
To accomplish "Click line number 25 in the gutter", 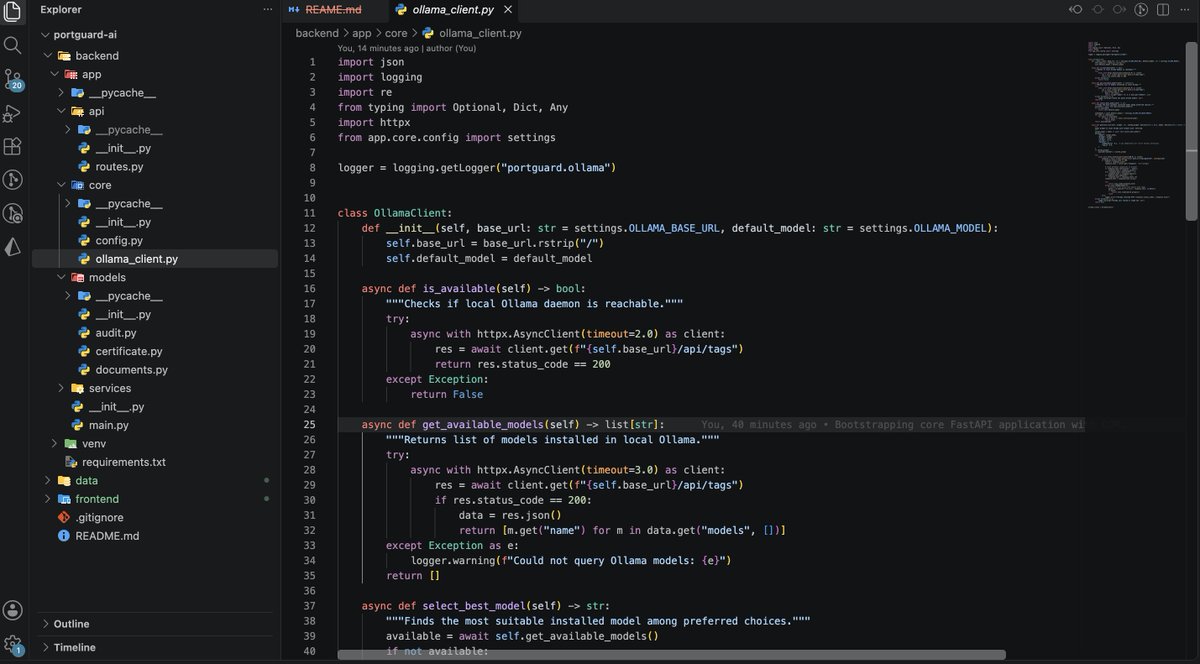I will point(309,425).
